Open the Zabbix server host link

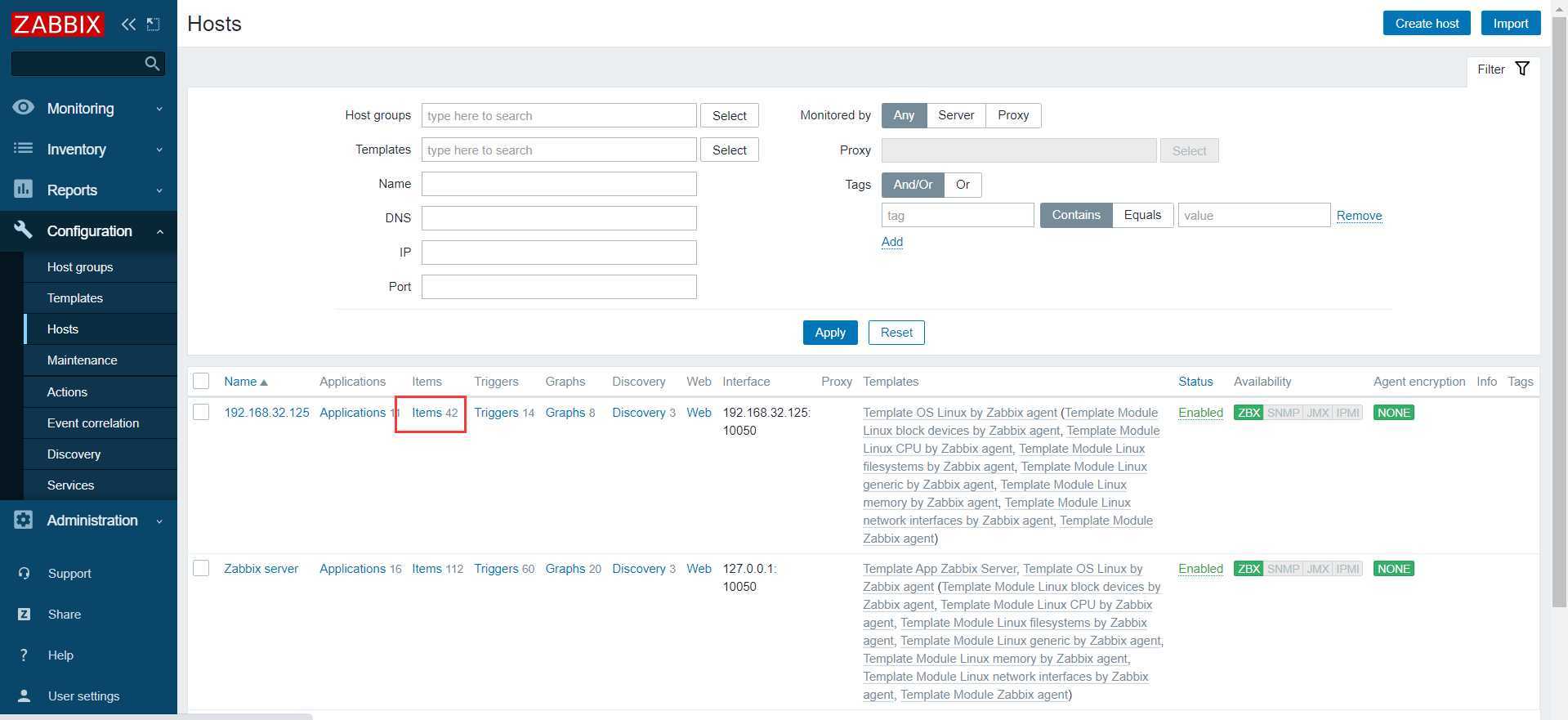tap(261, 569)
